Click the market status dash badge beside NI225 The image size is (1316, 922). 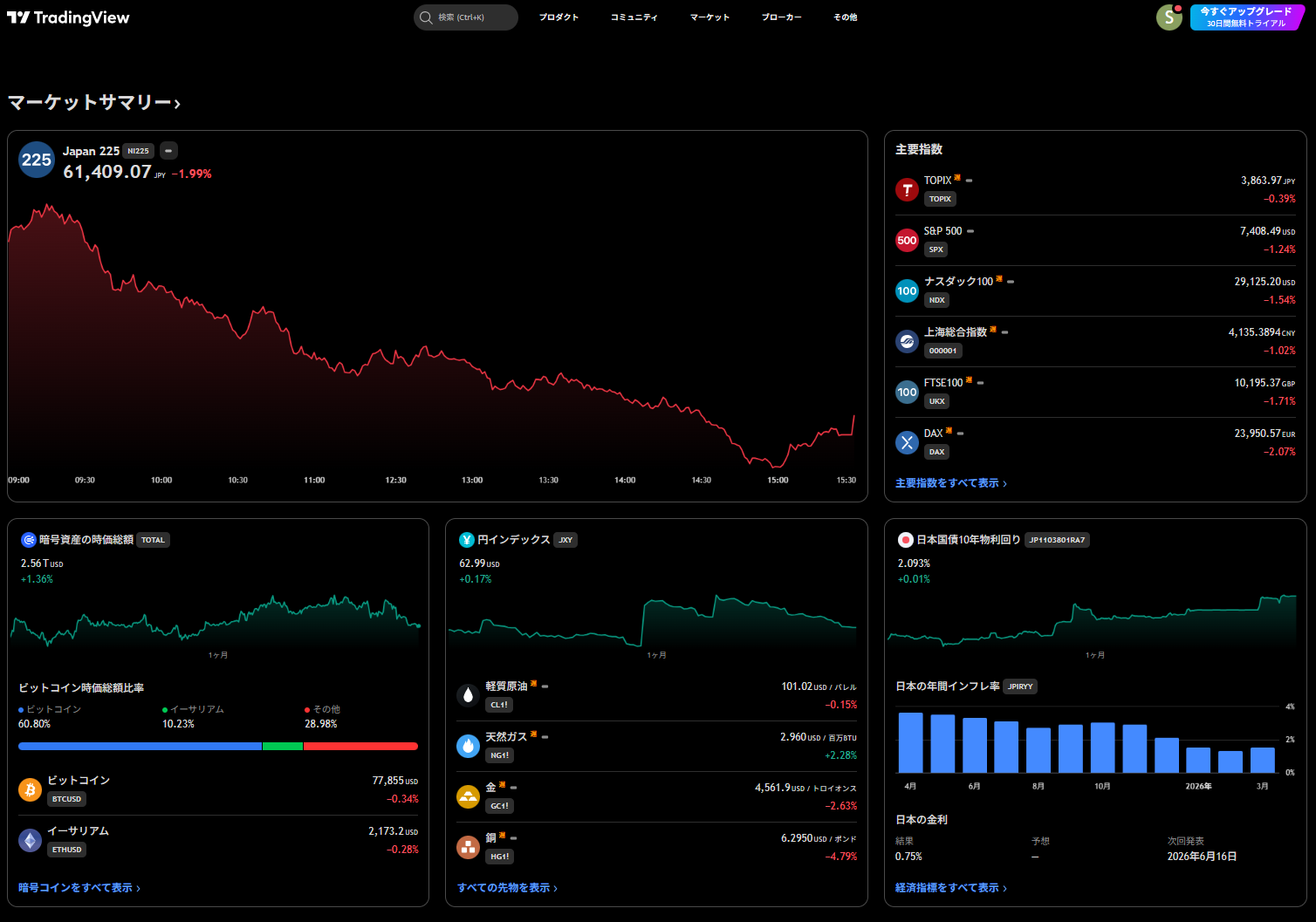tap(169, 151)
